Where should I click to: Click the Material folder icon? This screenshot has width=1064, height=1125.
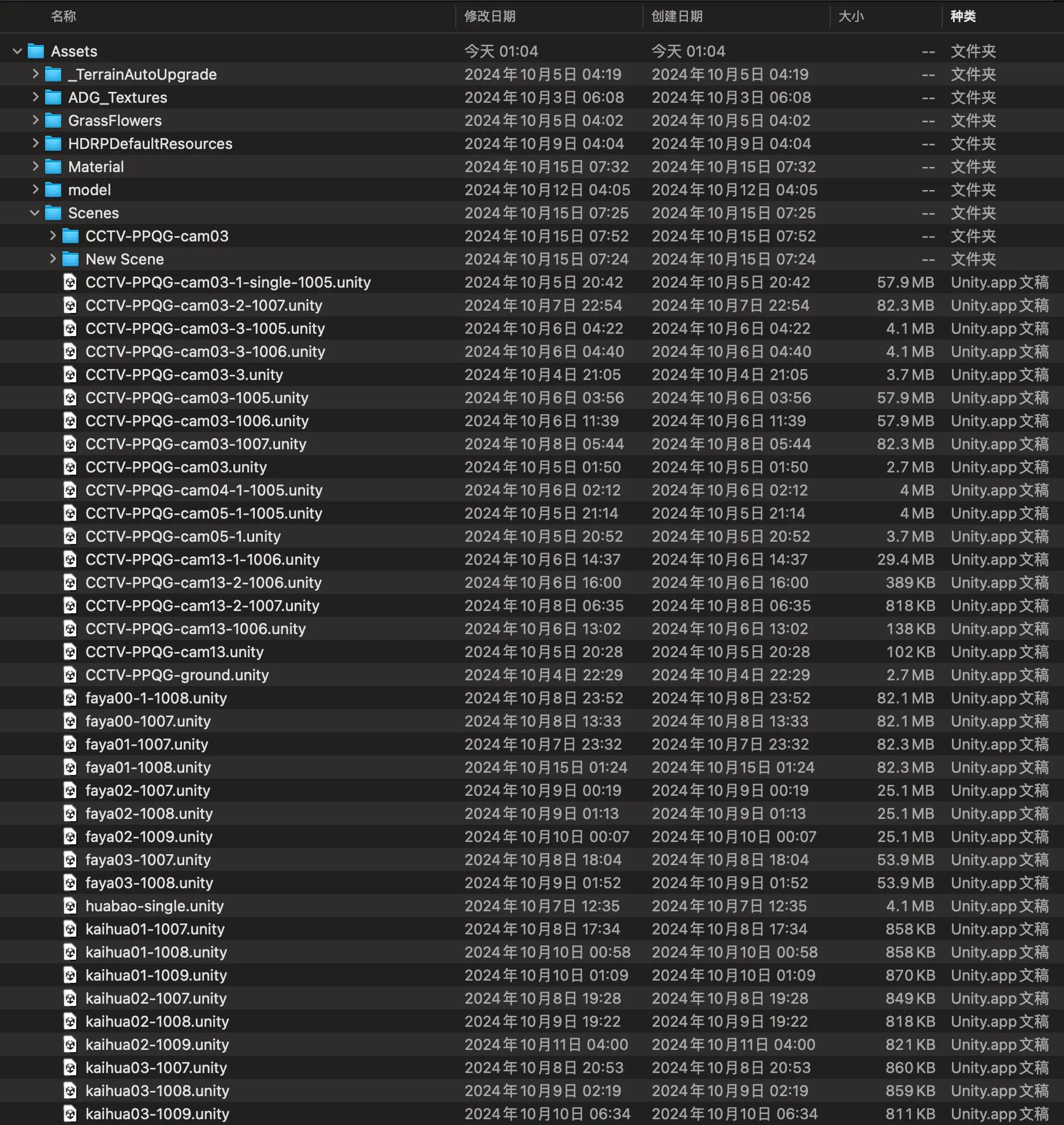coord(53,167)
